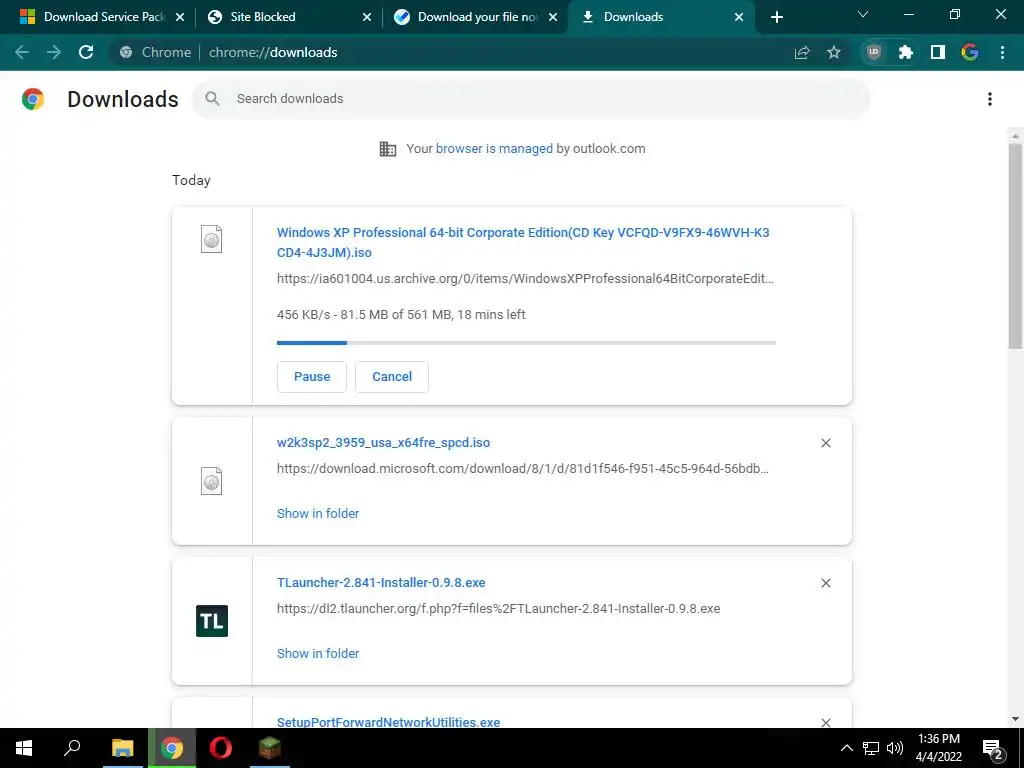
Task: Open Chrome's three-dot main menu
Action: 1002,52
